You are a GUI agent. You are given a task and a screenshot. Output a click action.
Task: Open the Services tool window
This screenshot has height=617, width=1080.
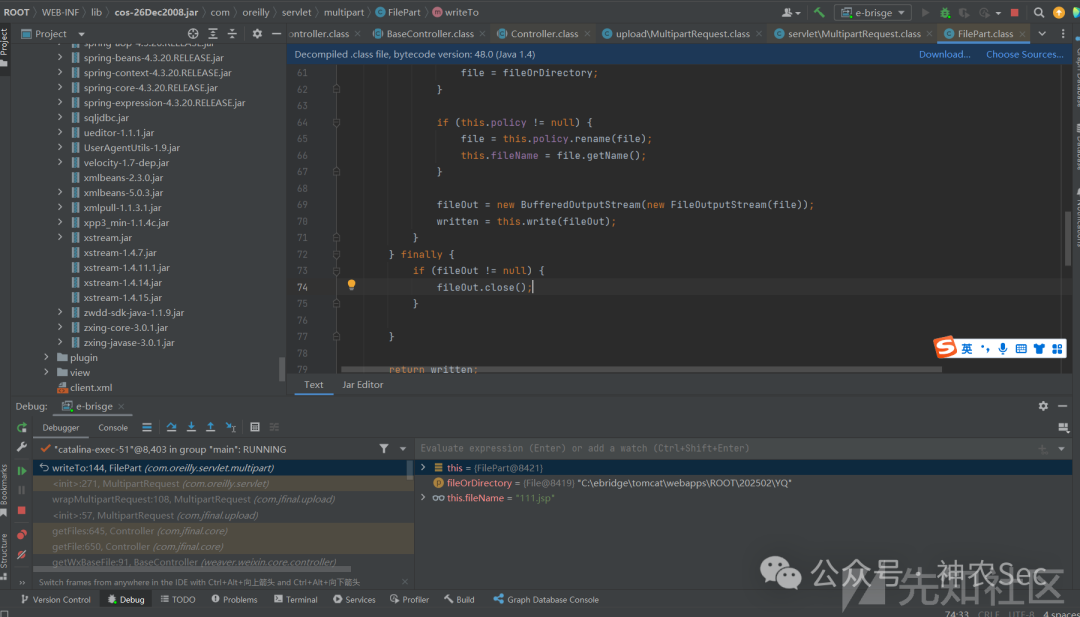353,600
